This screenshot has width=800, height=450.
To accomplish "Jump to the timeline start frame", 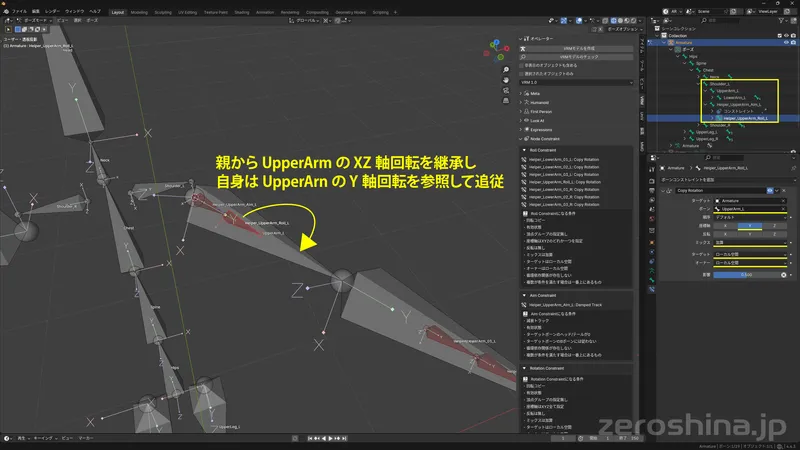I will 310,438.
